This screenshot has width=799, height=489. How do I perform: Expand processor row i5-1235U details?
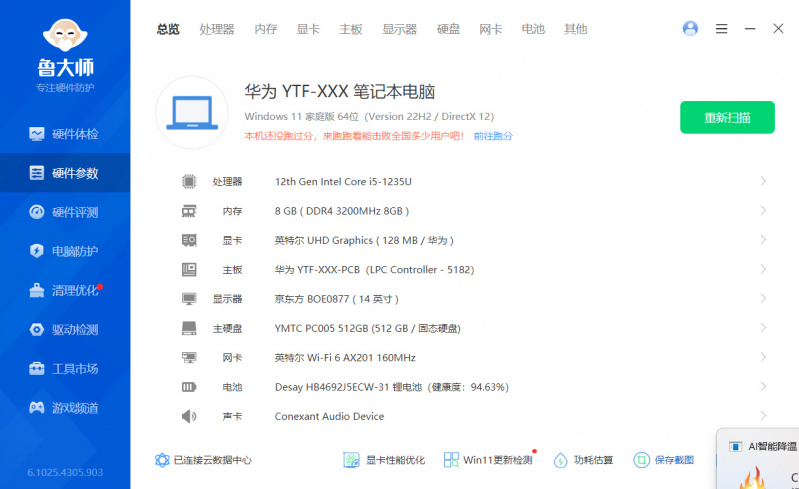pyautogui.click(x=763, y=181)
